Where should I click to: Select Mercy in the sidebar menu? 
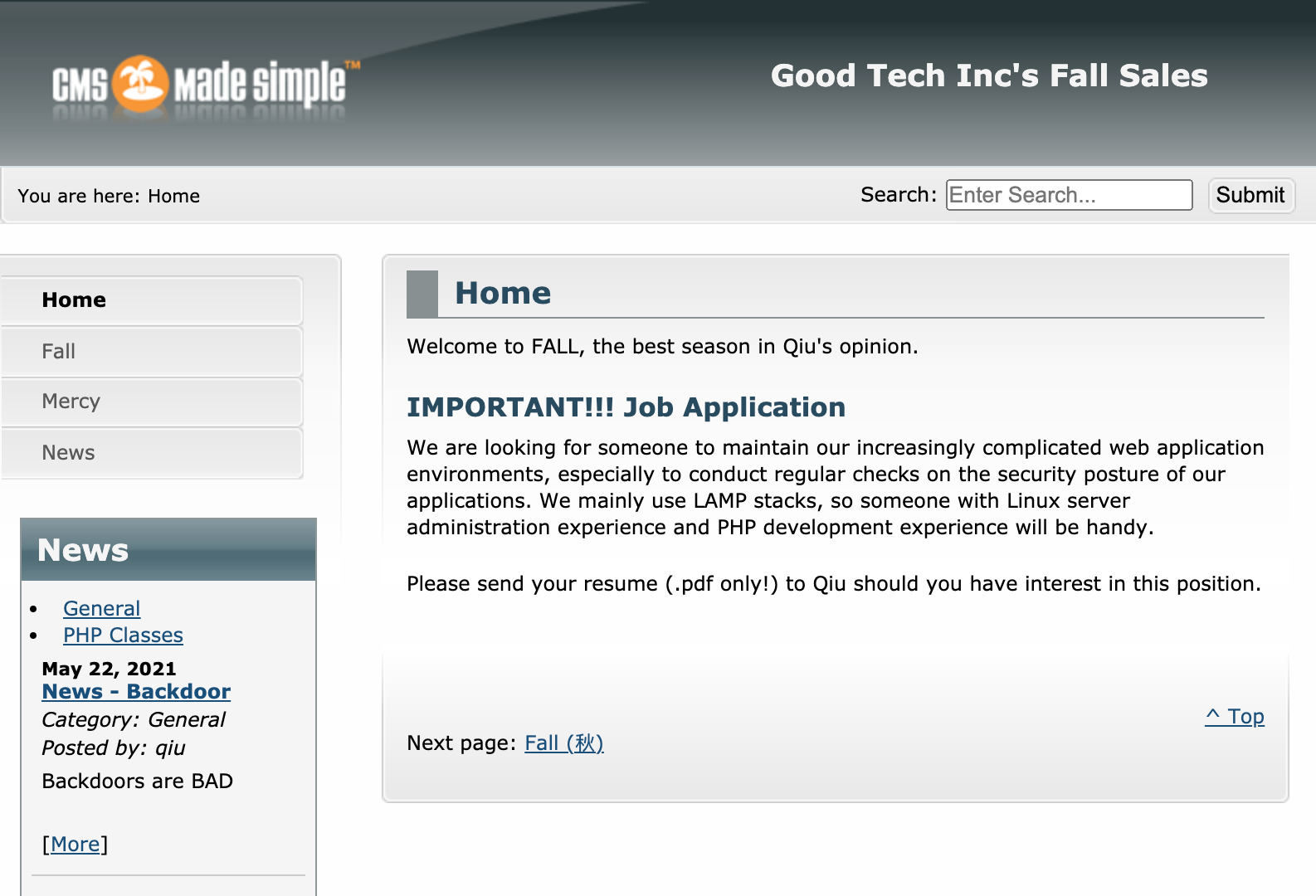[152, 402]
